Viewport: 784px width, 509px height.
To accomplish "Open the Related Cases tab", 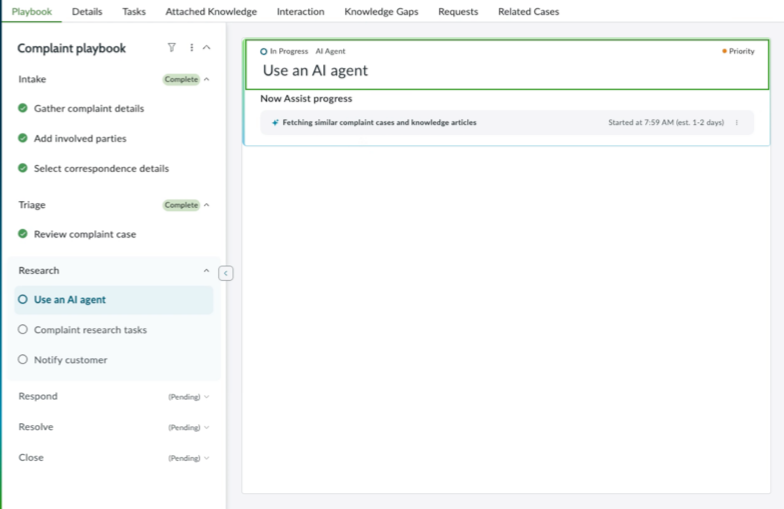I will click(528, 12).
